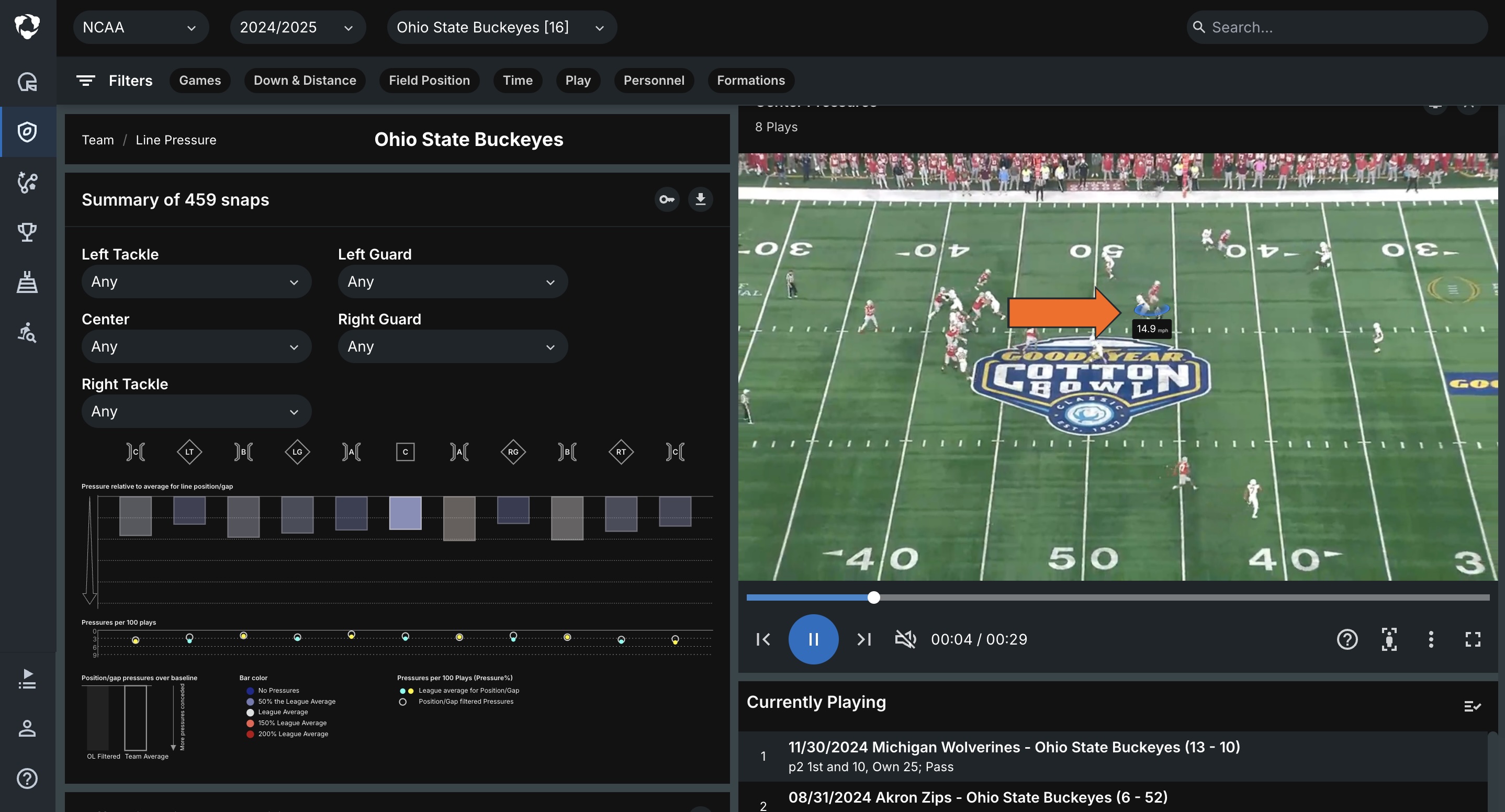Open the player search sidebar icon
Viewport: 1505px width, 812px height.
point(27,332)
